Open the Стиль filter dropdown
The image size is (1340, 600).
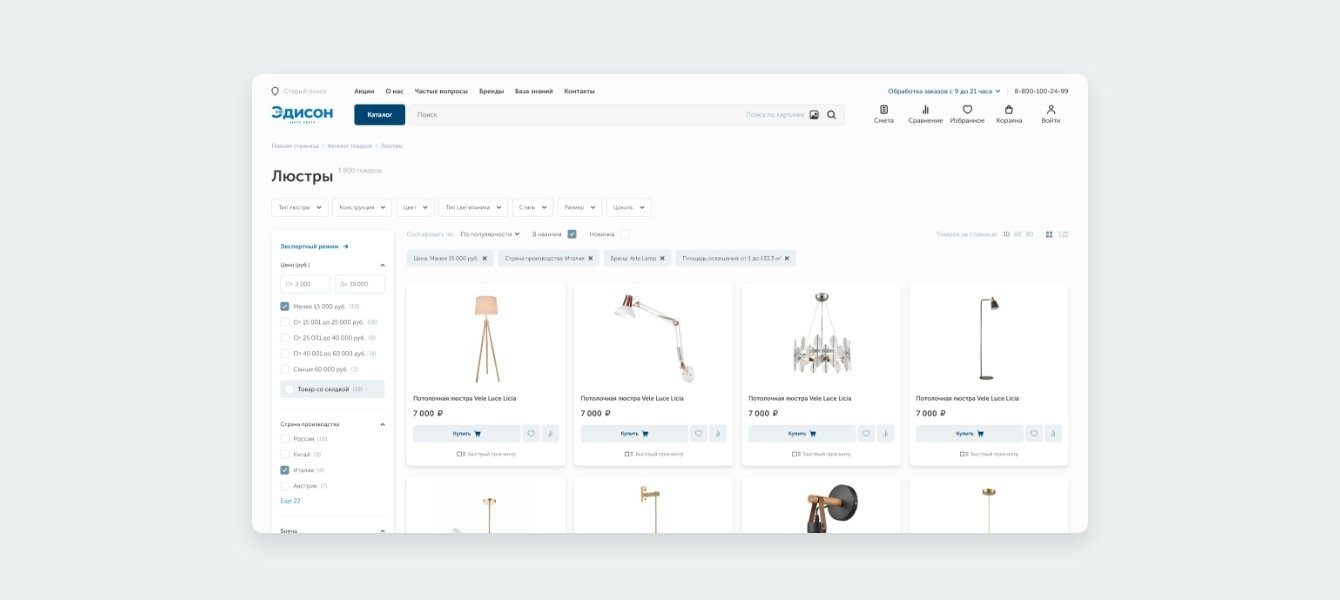coord(532,207)
